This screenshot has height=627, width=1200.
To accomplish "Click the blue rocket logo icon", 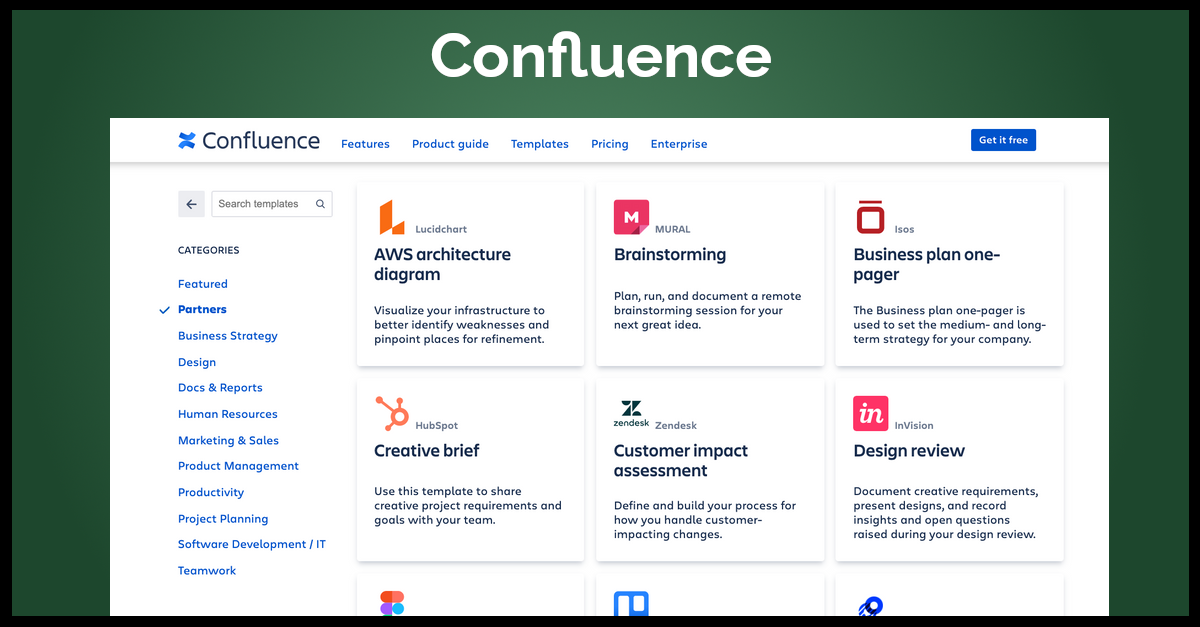I will point(870,605).
